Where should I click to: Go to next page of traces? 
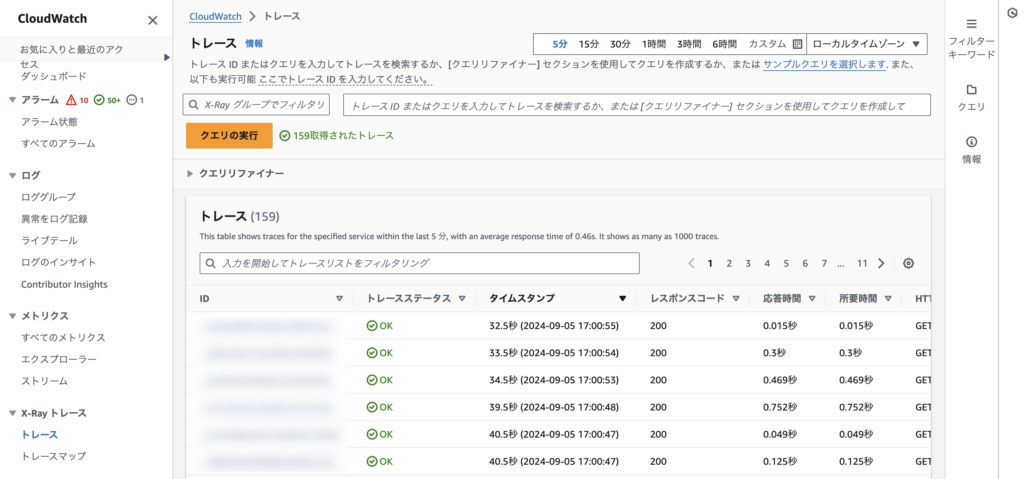[x=881, y=263]
